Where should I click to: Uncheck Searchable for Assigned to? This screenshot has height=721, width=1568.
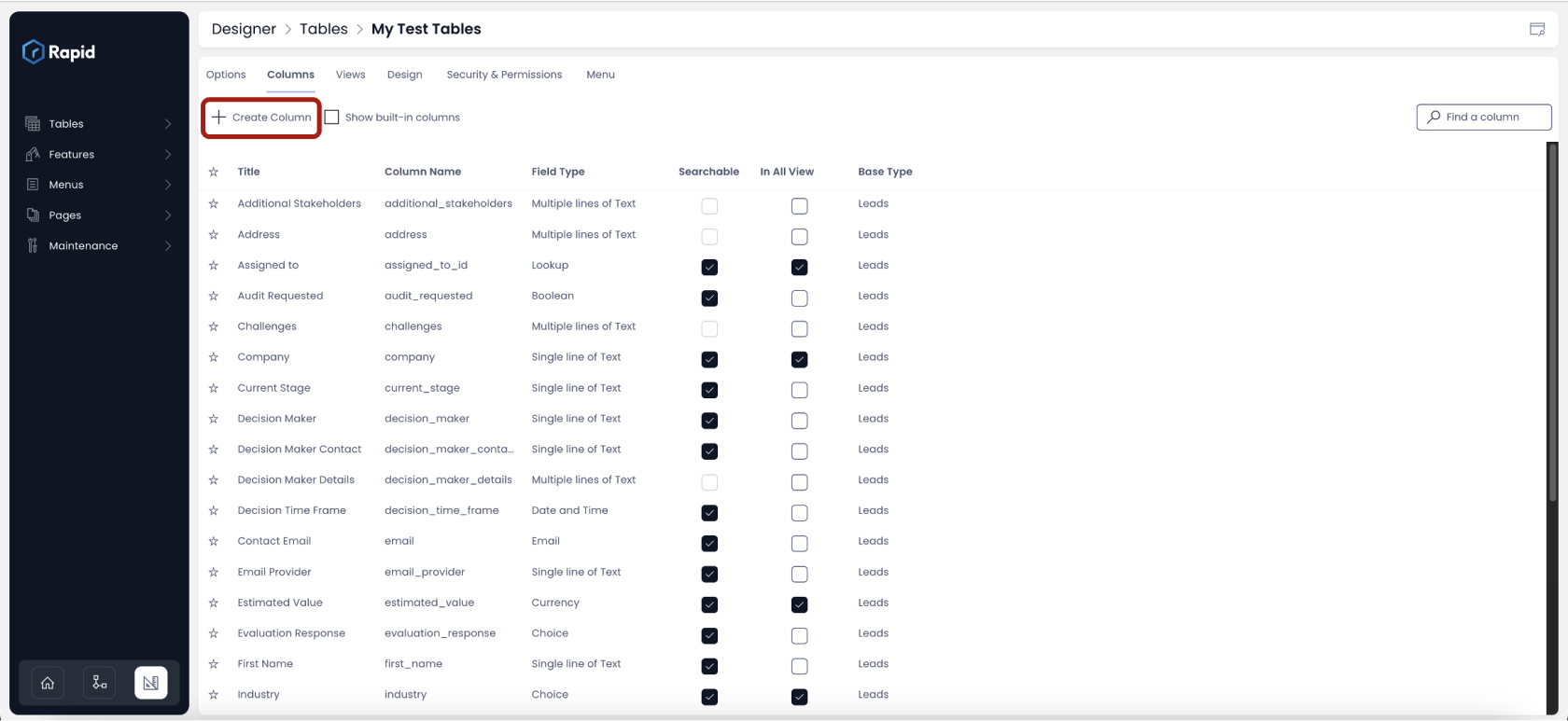709,268
